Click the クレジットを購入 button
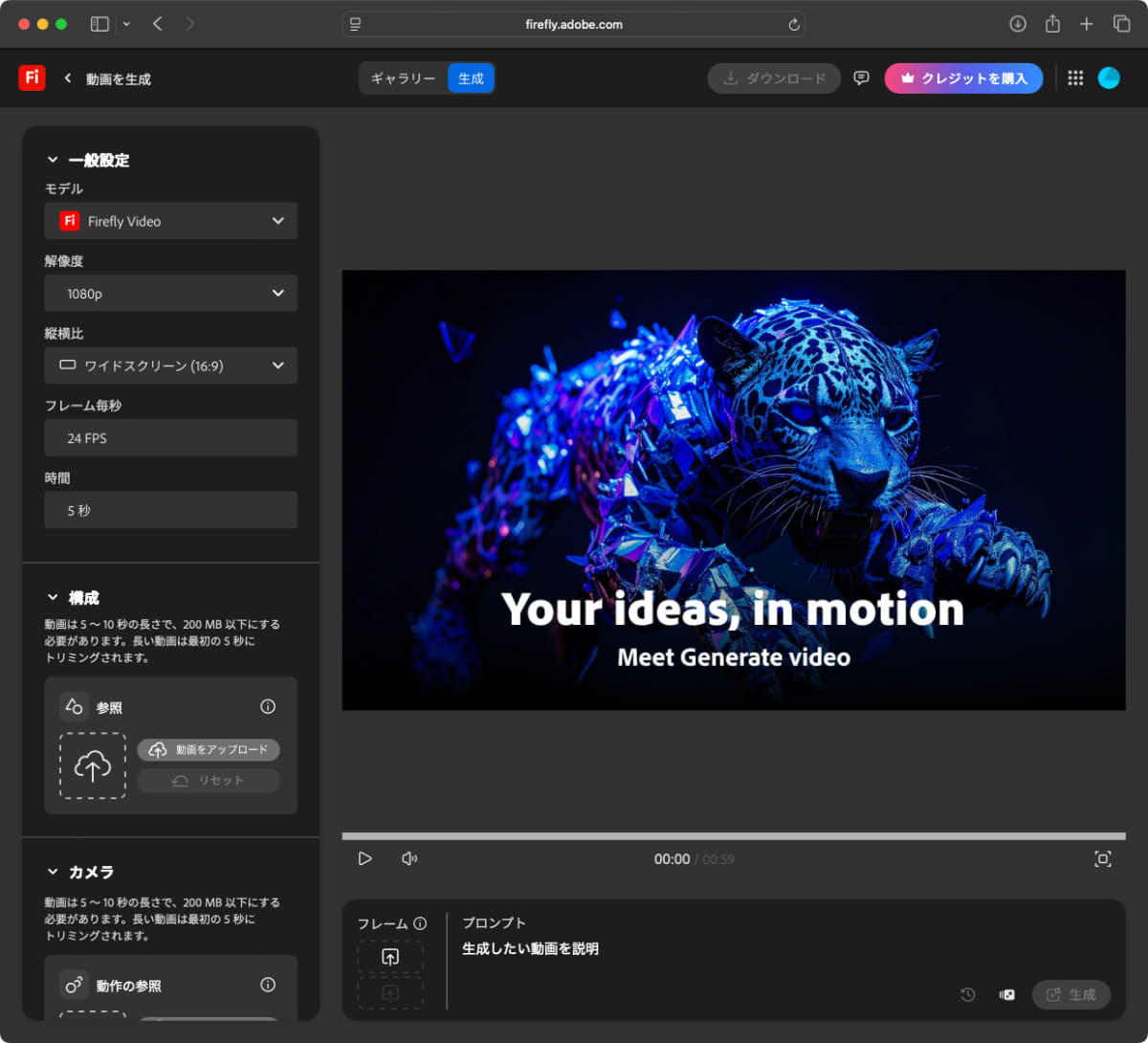Image resolution: width=1148 pixels, height=1043 pixels. point(963,78)
